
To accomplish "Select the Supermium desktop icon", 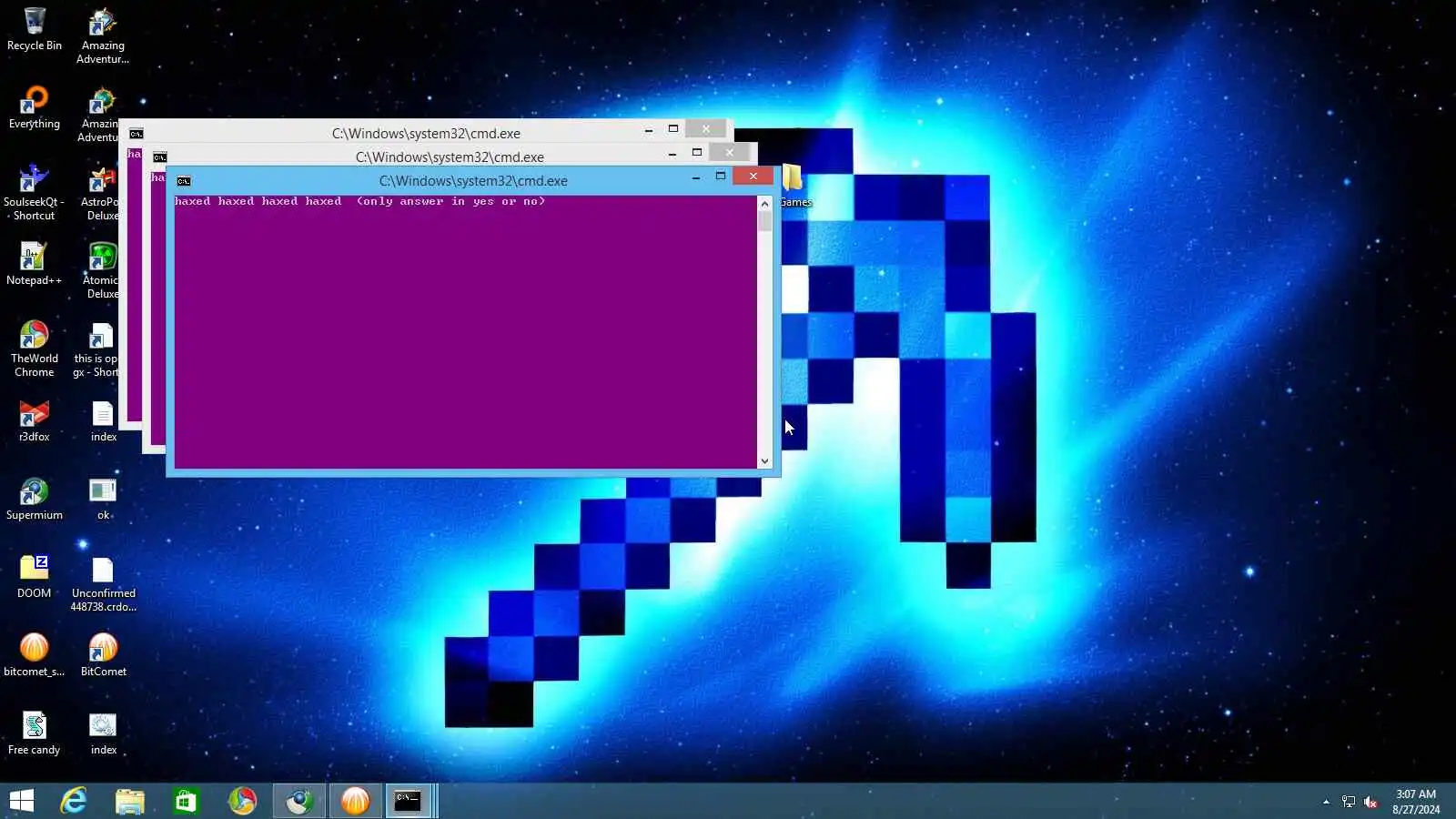I will [x=35, y=499].
